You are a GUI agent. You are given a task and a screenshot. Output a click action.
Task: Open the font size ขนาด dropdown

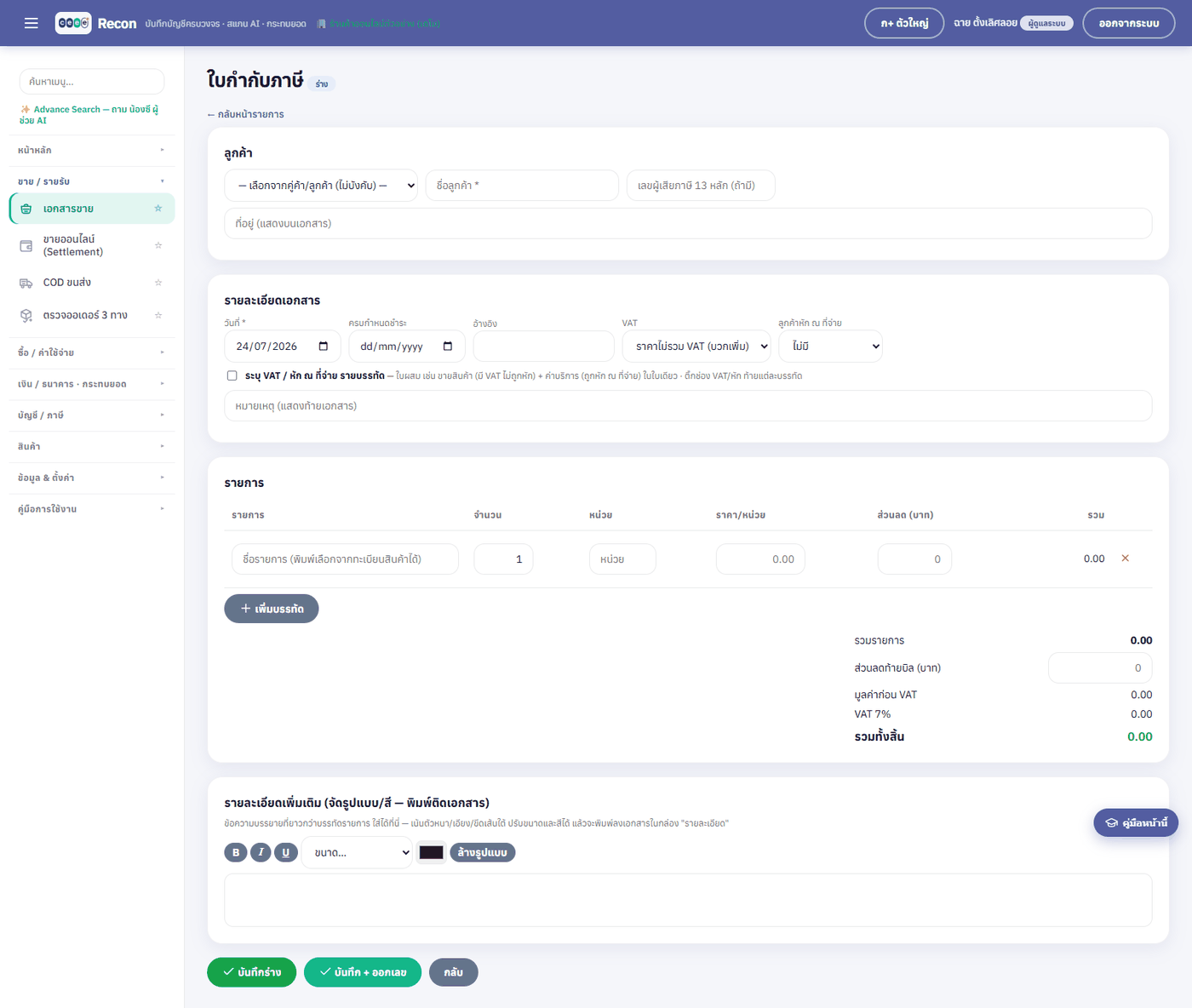coord(357,852)
